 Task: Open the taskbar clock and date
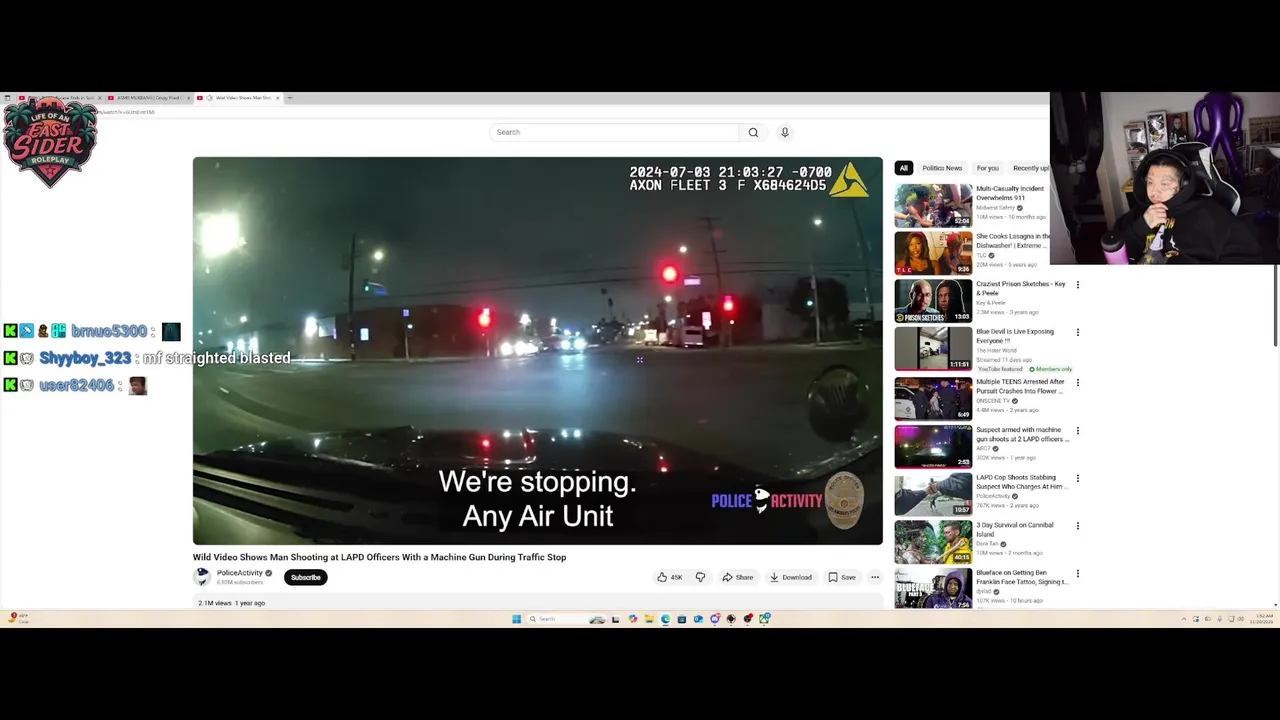pyautogui.click(x=1261, y=619)
